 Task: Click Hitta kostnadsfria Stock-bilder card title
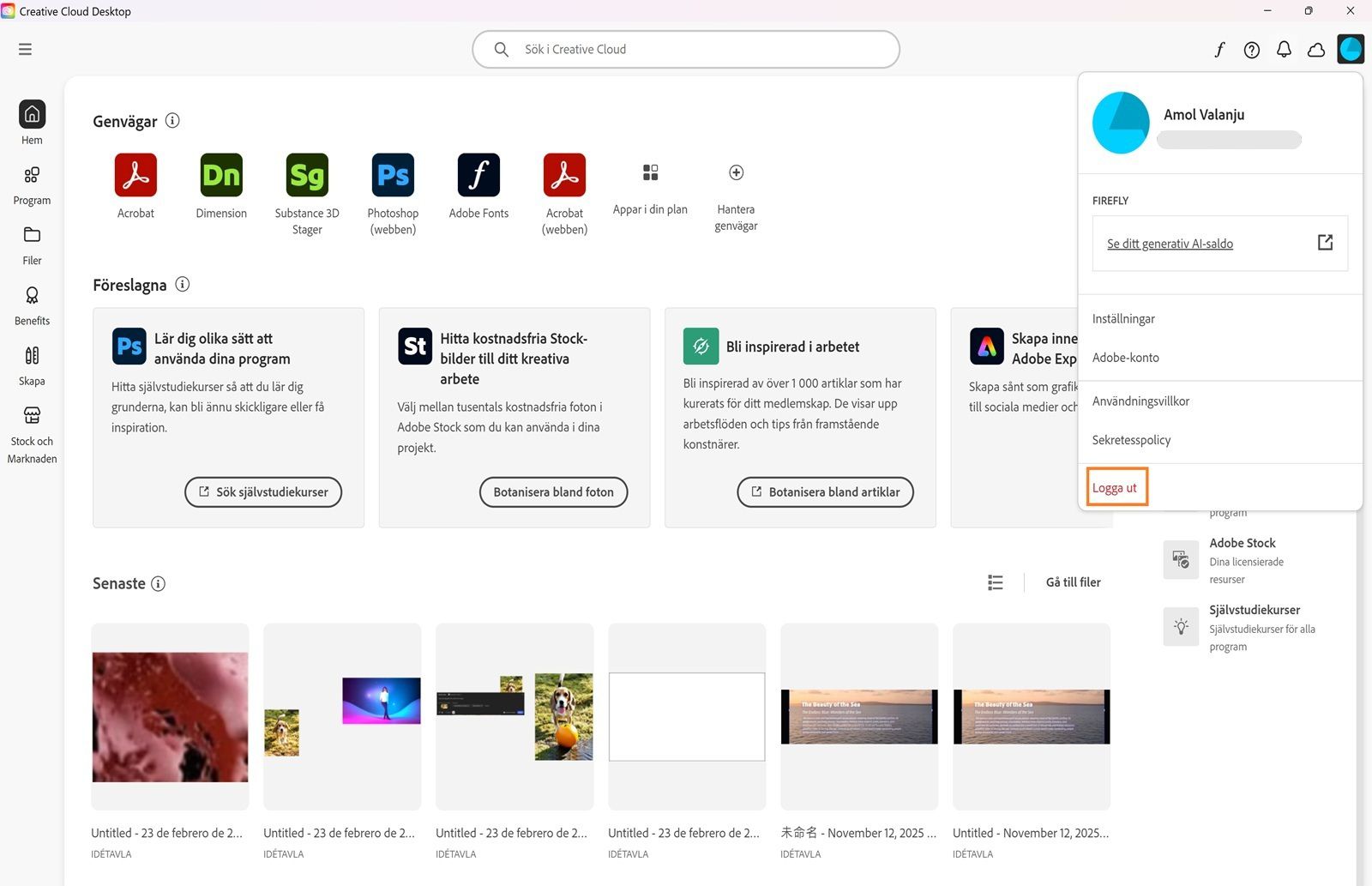pyautogui.click(x=514, y=359)
